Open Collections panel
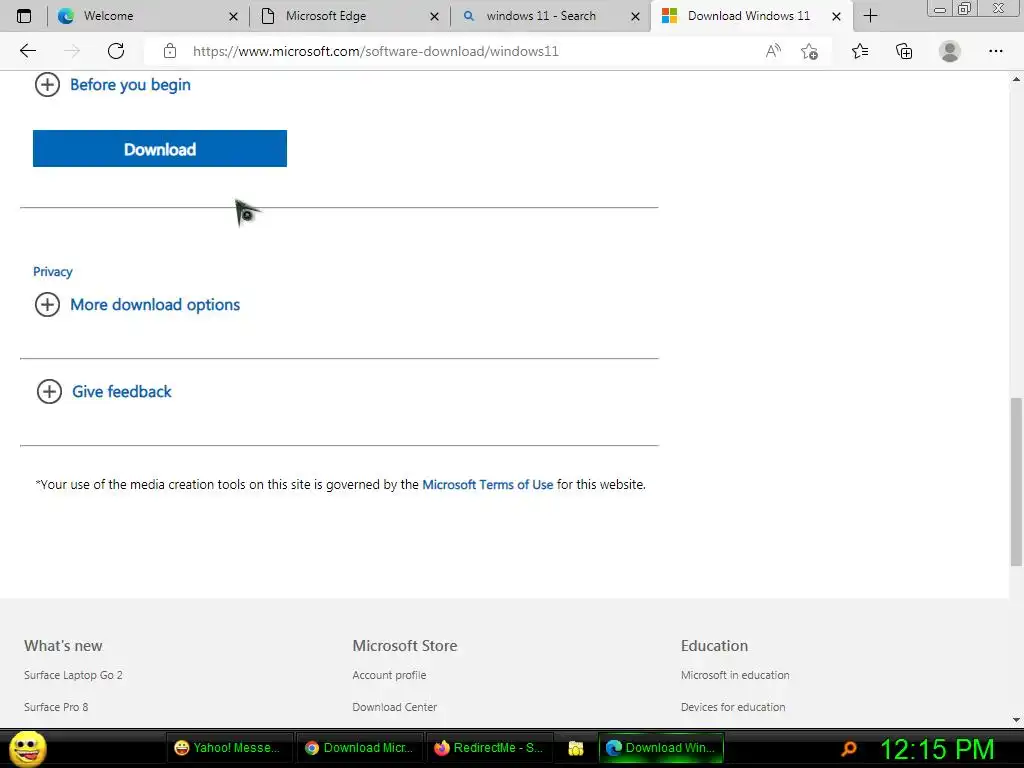The image size is (1024, 768). 904,51
